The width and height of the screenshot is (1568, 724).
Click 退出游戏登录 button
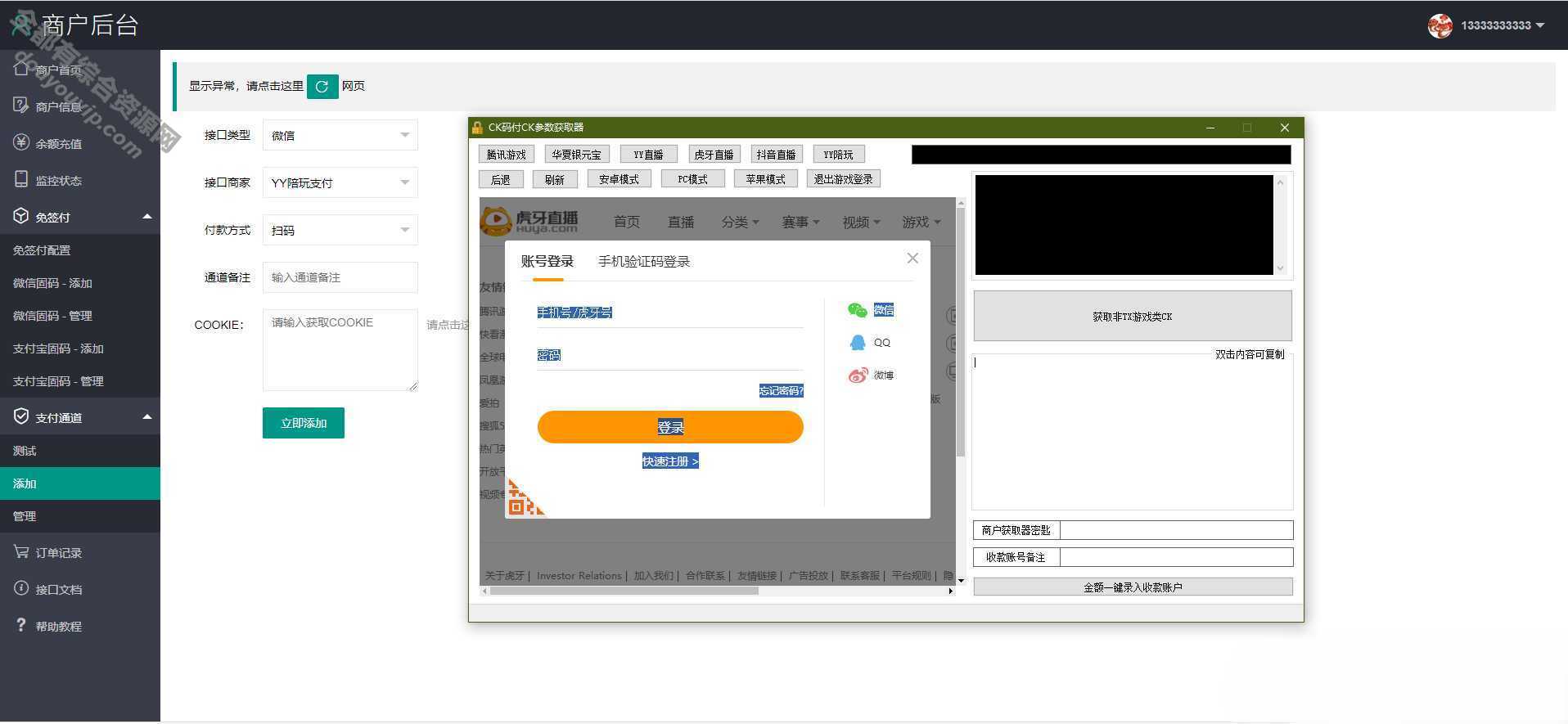click(844, 179)
